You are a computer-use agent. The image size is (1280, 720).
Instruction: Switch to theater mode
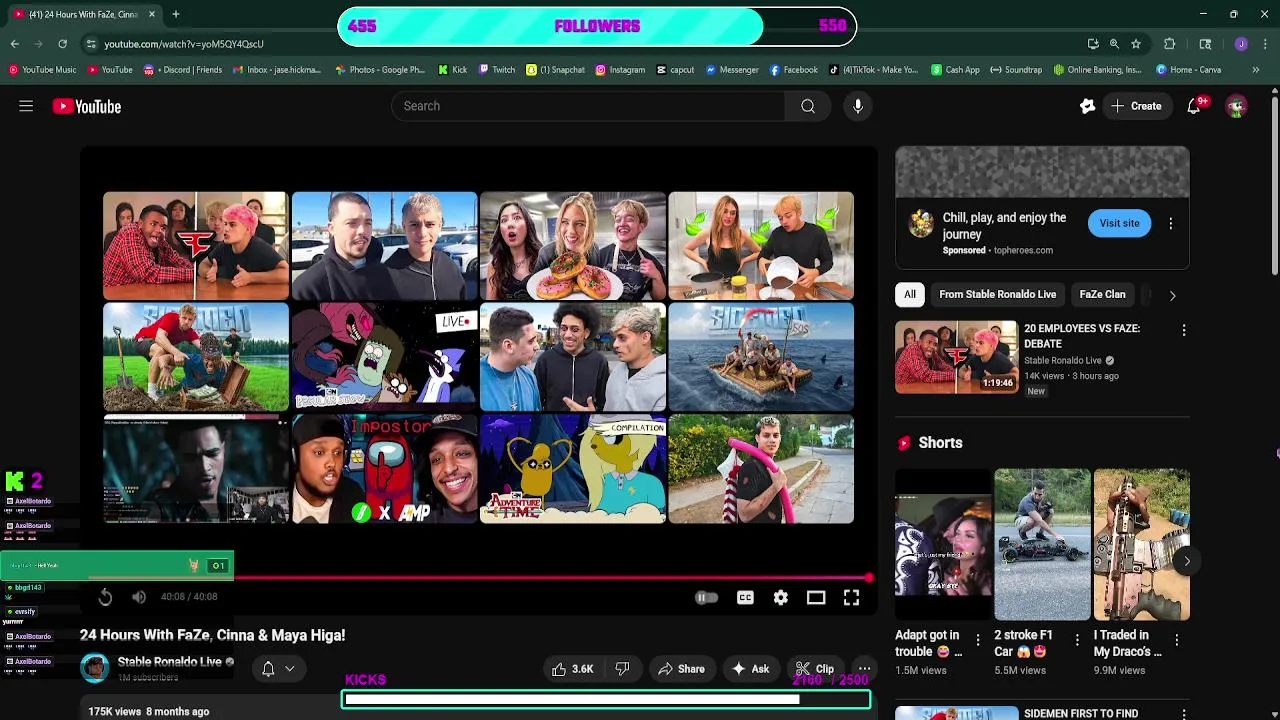click(x=816, y=598)
